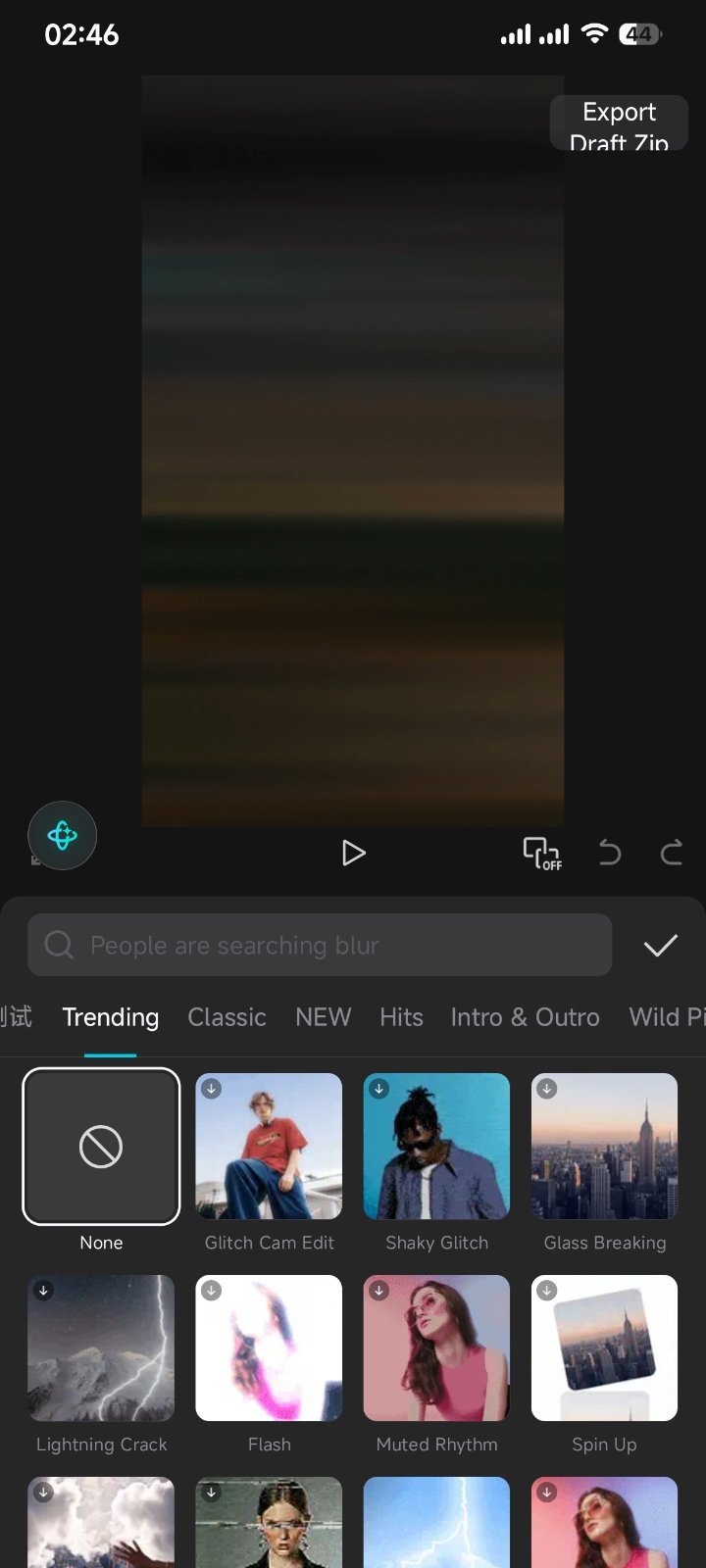The height and width of the screenshot is (1568, 706).
Task: Redo the last edit
Action: (x=672, y=853)
